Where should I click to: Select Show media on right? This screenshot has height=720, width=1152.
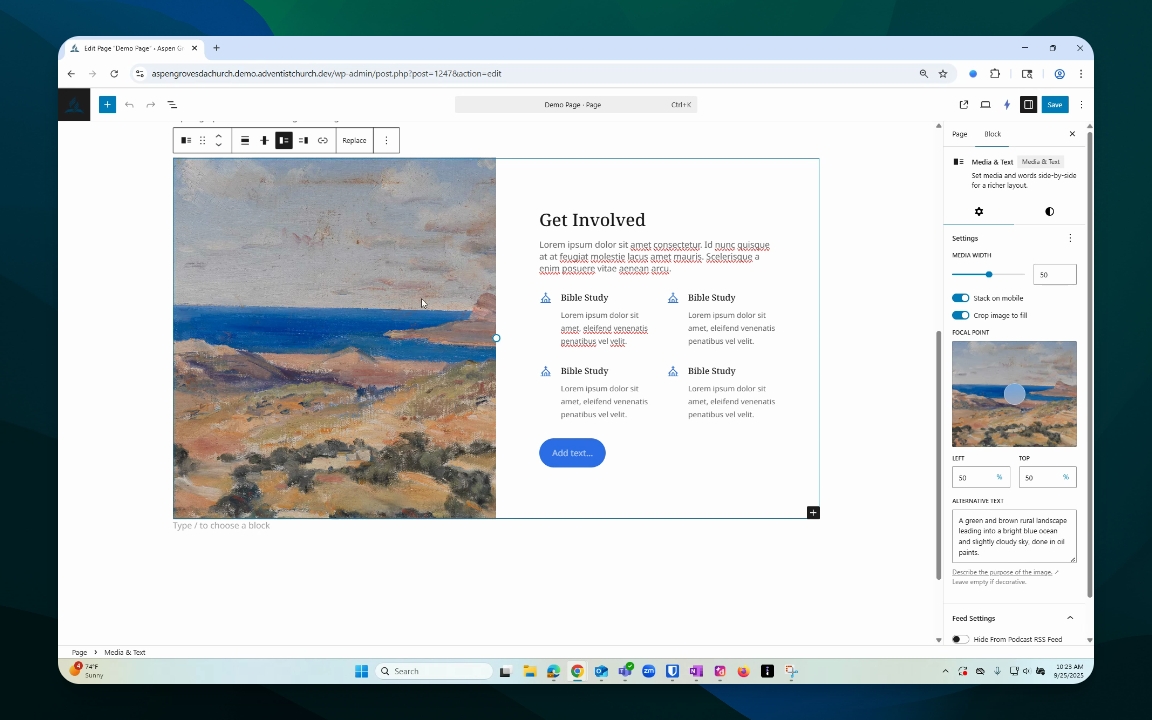point(303,140)
